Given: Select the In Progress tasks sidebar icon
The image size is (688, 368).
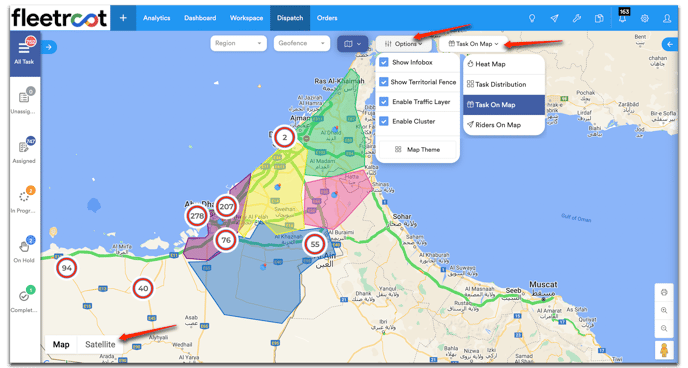Looking at the screenshot, I should pos(24,200).
